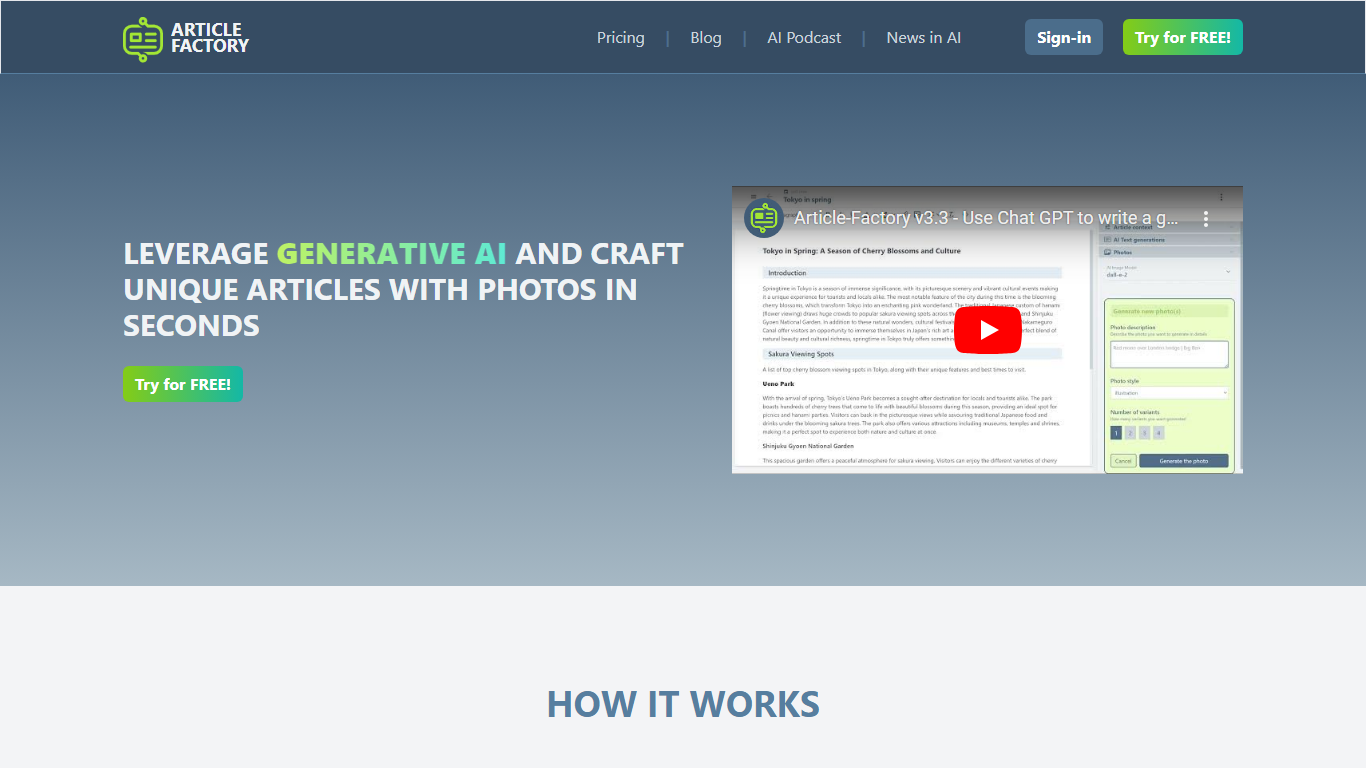
Task: Expand the Photo style dropdown in video
Action: tap(1169, 393)
